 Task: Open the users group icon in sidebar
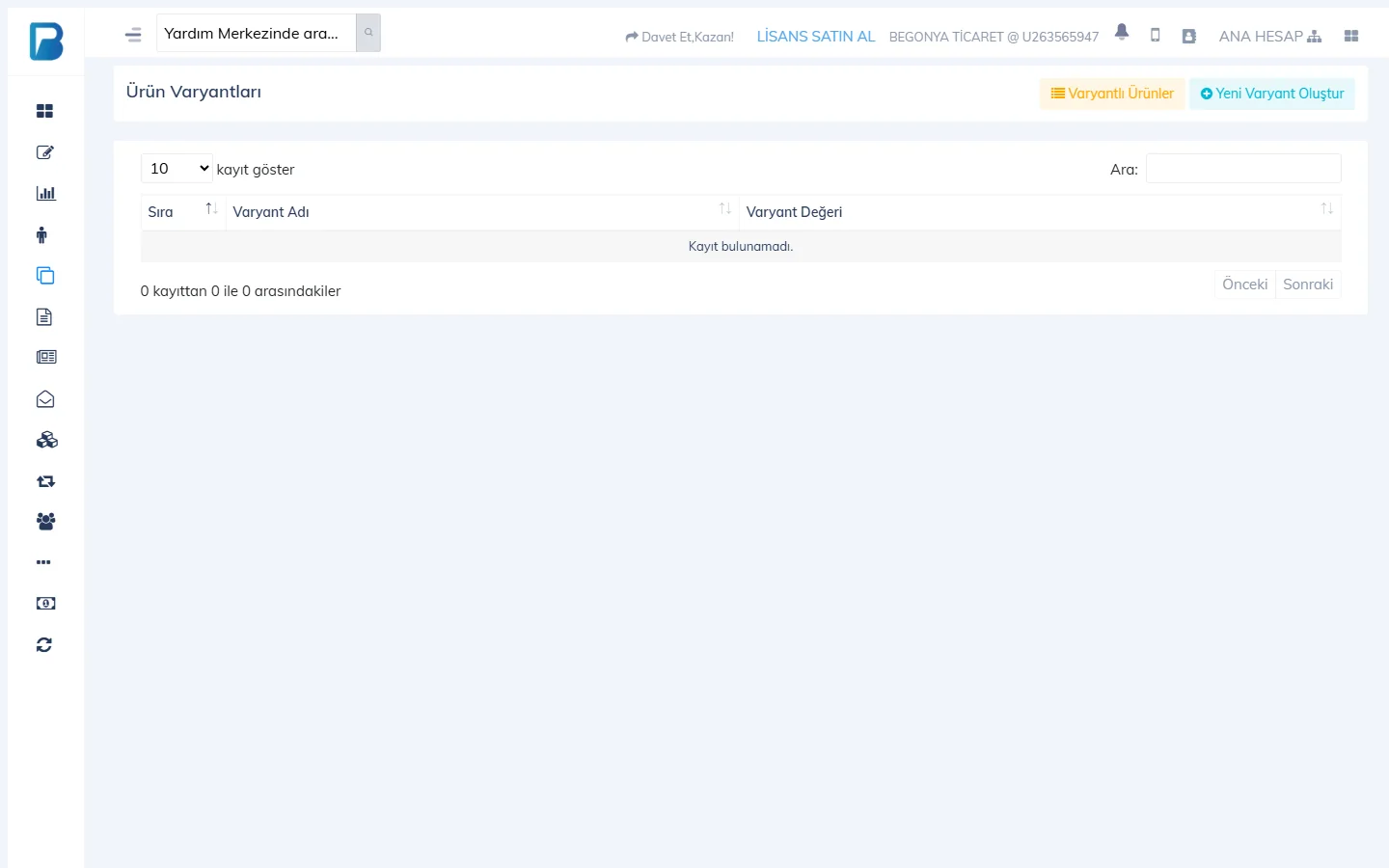45,521
